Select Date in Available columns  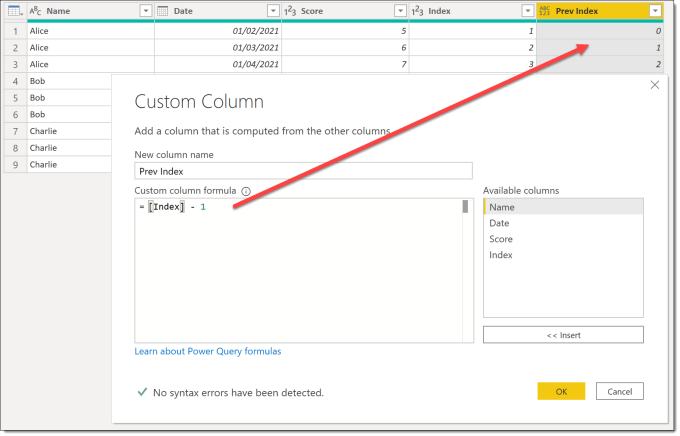pyautogui.click(x=563, y=223)
